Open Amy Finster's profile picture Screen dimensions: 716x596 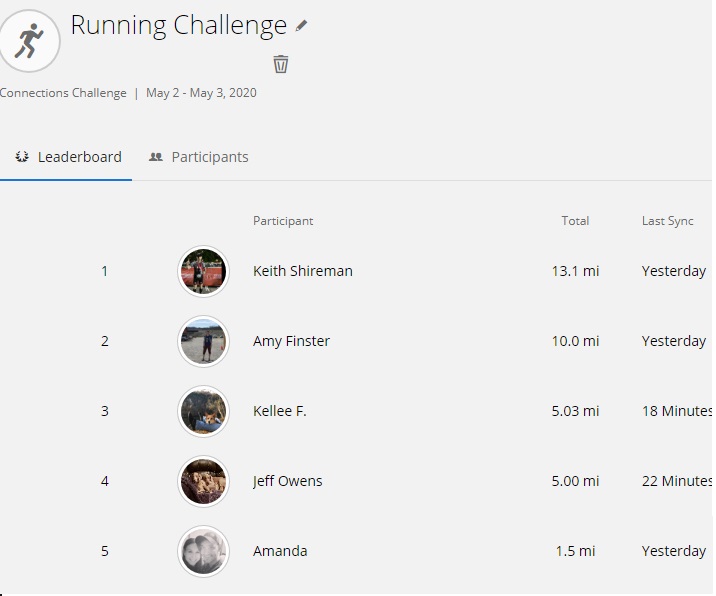click(x=203, y=341)
